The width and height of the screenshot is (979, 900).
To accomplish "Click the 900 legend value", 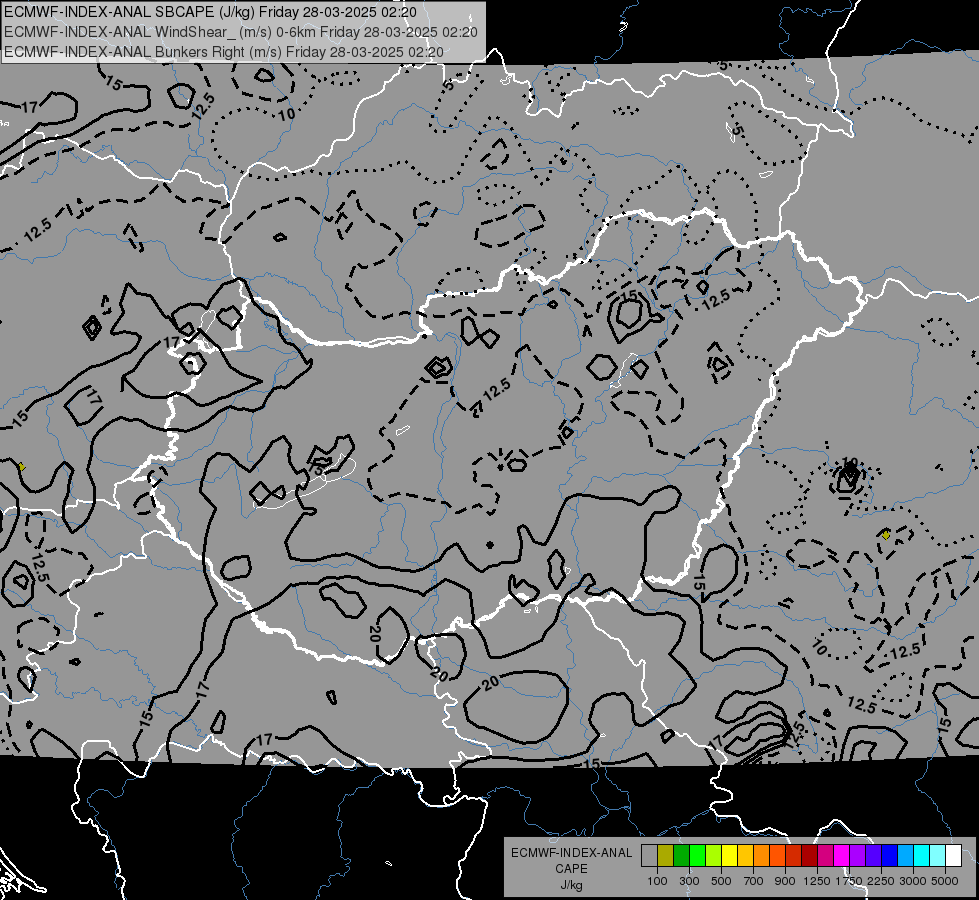I will pyautogui.click(x=785, y=881).
